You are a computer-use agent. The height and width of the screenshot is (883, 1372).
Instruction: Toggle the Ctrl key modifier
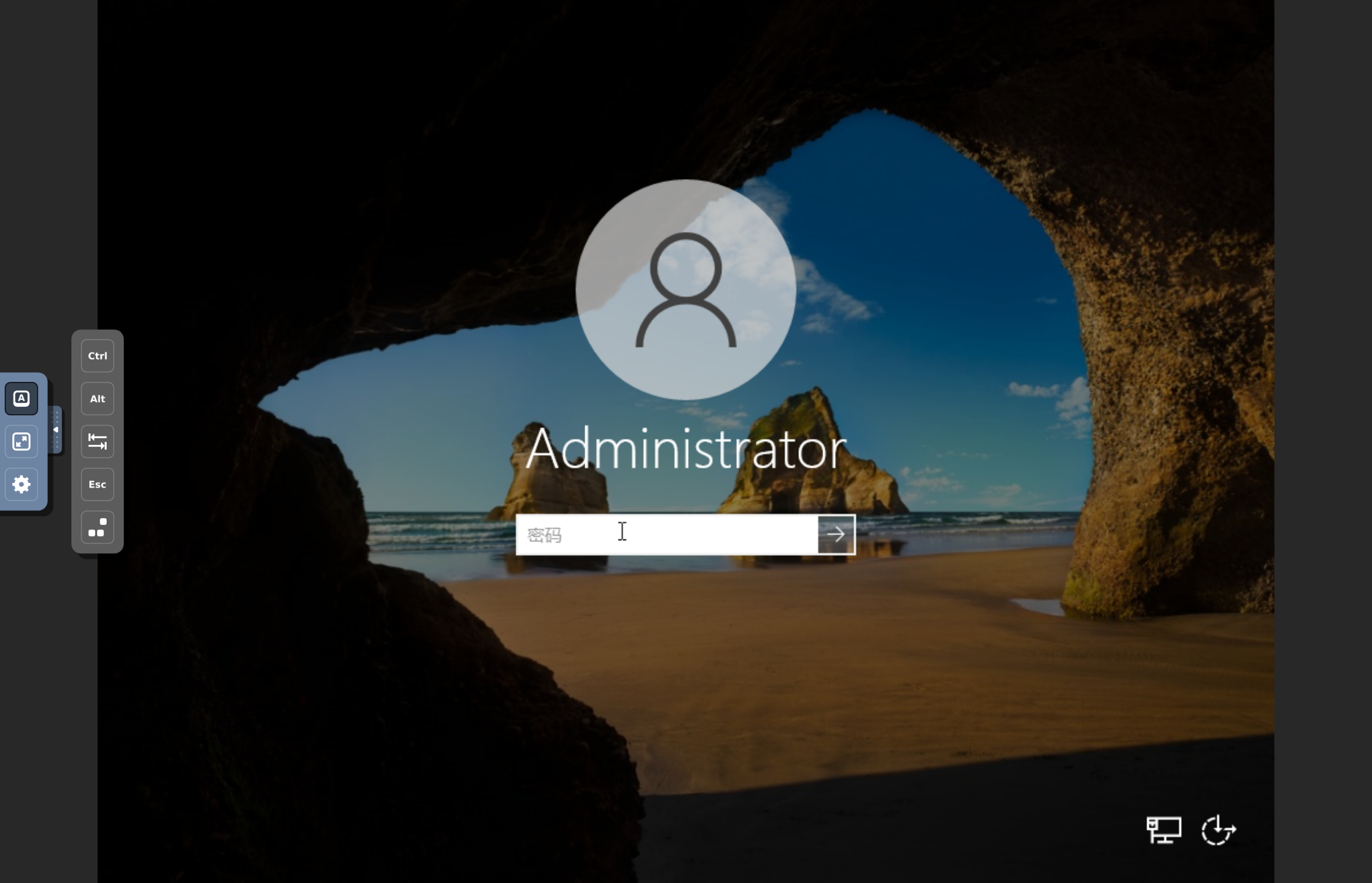(x=97, y=356)
